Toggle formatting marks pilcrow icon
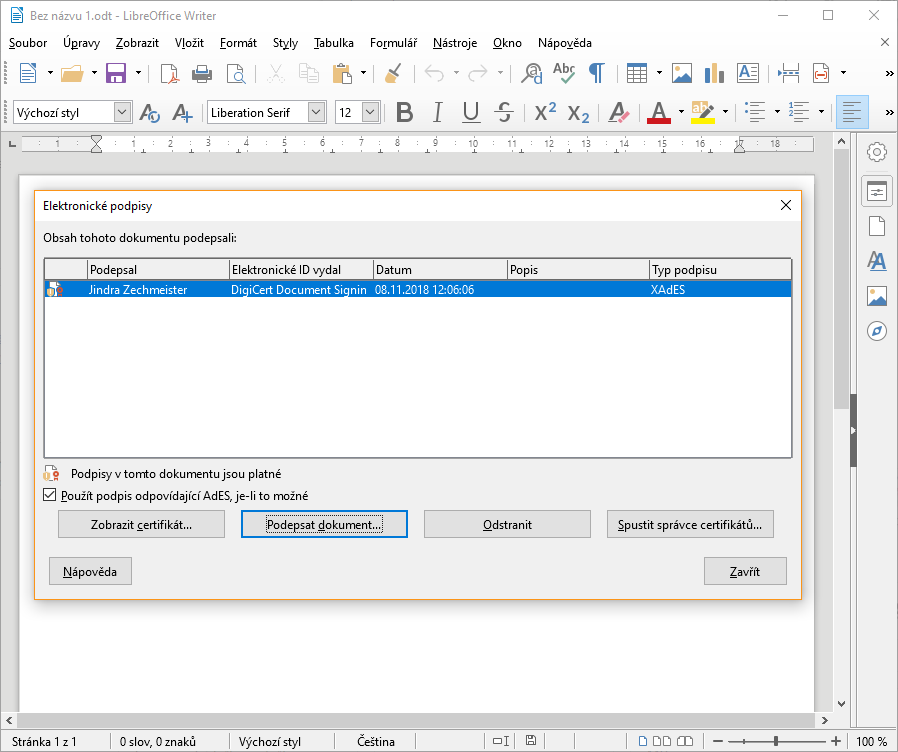Viewport: 898px width, 752px height. pos(597,73)
